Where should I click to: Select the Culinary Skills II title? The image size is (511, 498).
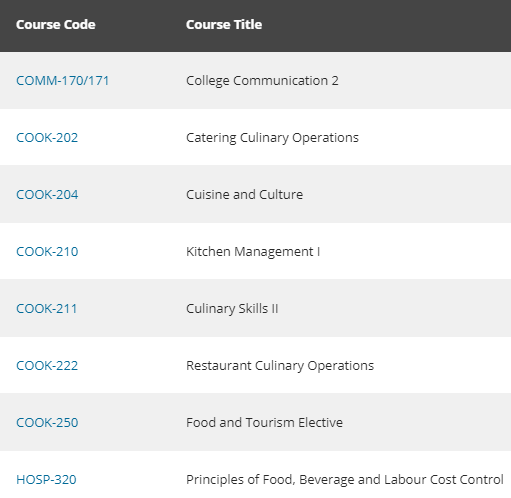click(232, 309)
